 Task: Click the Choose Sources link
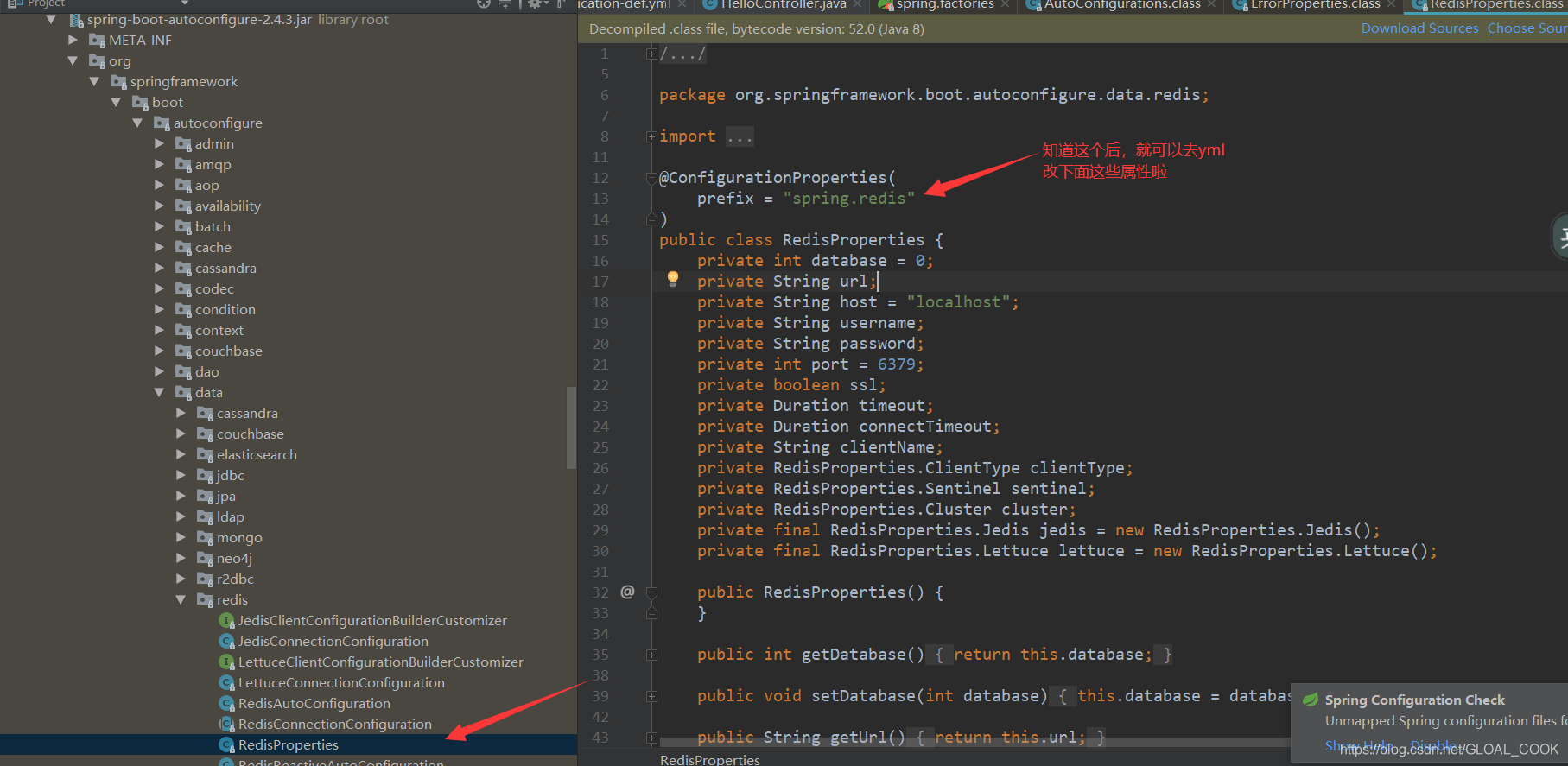click(x=1527, y=28)
